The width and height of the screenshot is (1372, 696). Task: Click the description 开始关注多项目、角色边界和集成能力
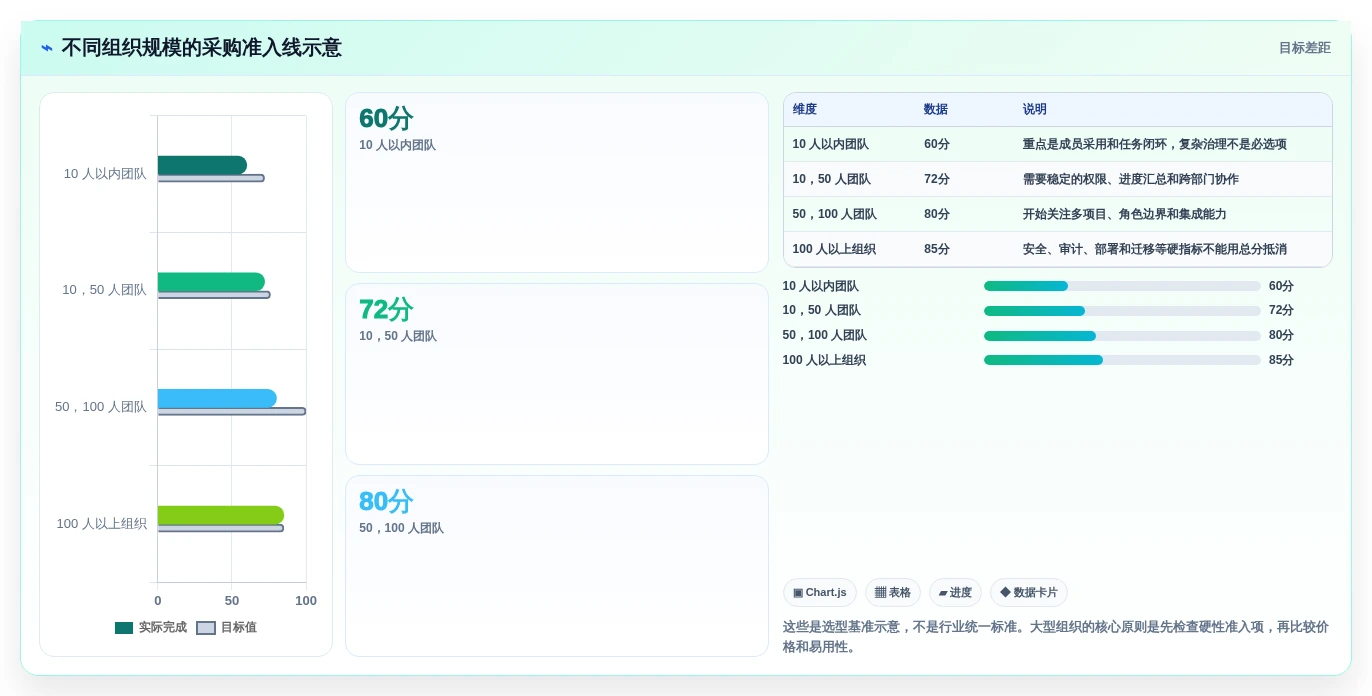point(1125,214)
